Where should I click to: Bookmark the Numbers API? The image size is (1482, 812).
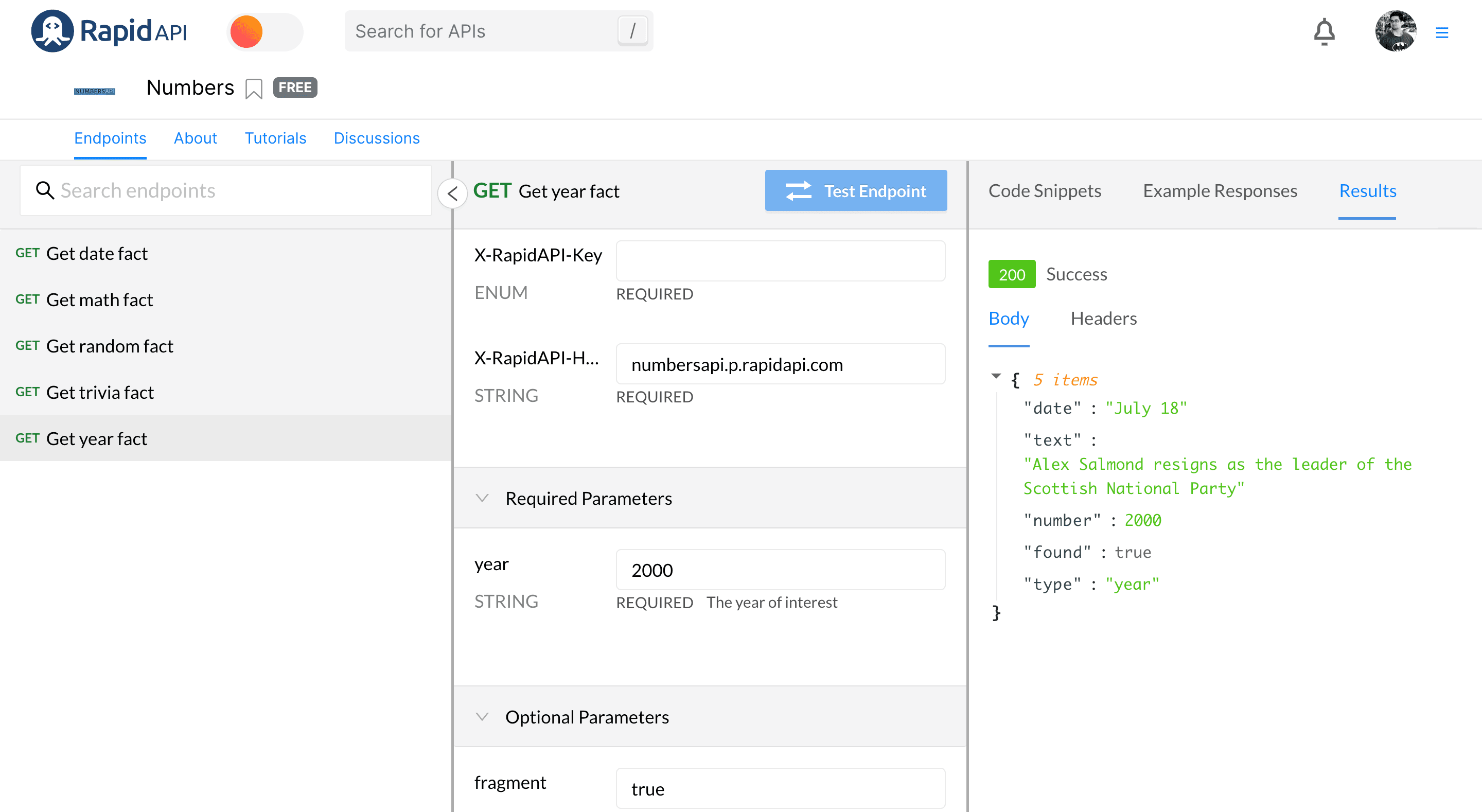[254, 89]
